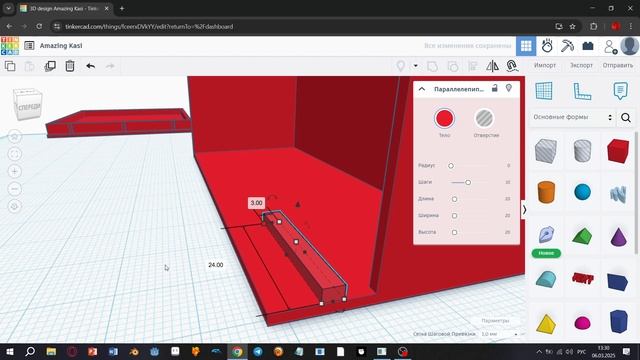Click the Отправить button
Viewport: 640px width, 360px height.
click(618, 65)
